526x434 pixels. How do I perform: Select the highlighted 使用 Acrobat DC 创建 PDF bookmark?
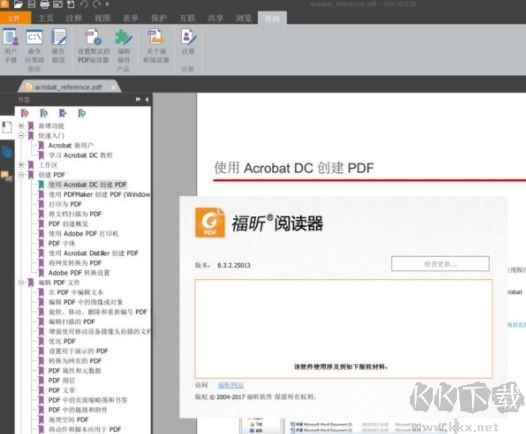click(x=87, y=184)
